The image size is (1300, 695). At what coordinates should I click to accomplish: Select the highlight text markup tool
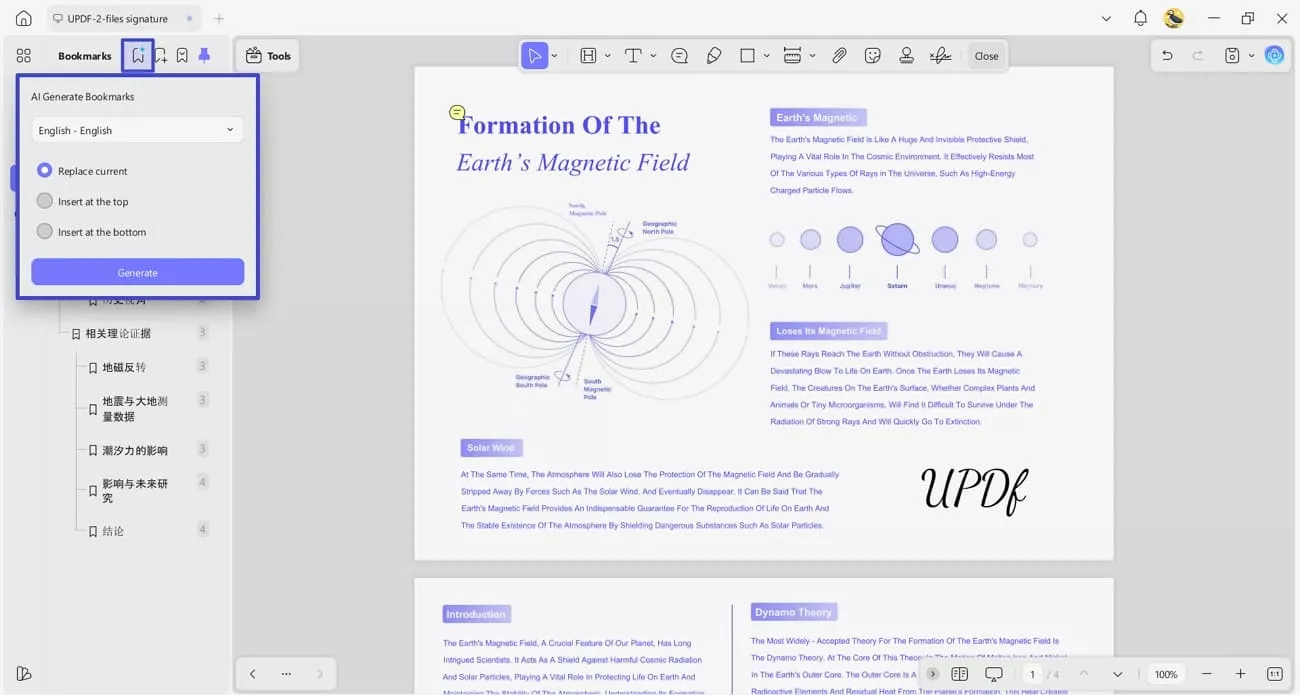tap(588, 56)
